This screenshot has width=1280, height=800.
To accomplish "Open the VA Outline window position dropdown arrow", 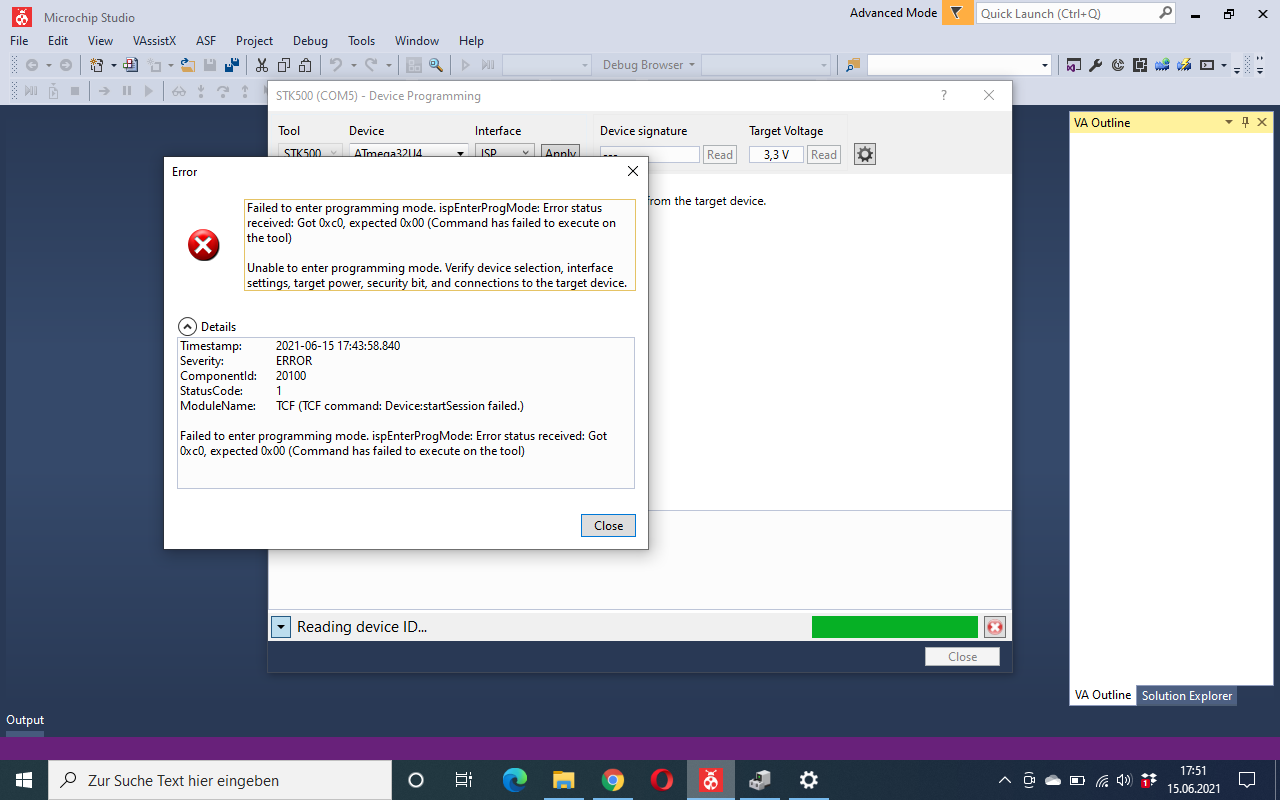I will 1229,122.
